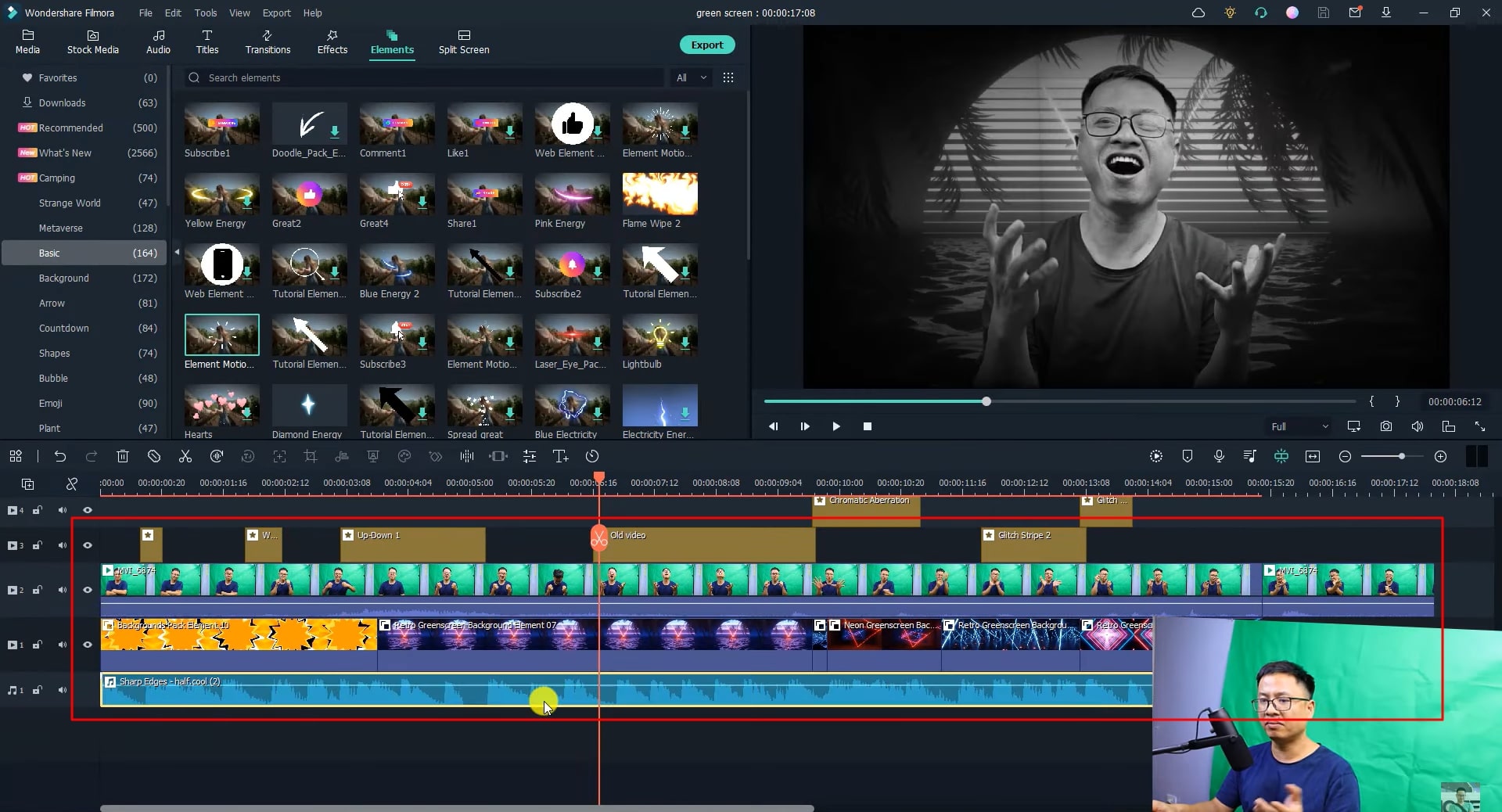Select the Background category
The image size is (1502, 812).
pos(64,278)
